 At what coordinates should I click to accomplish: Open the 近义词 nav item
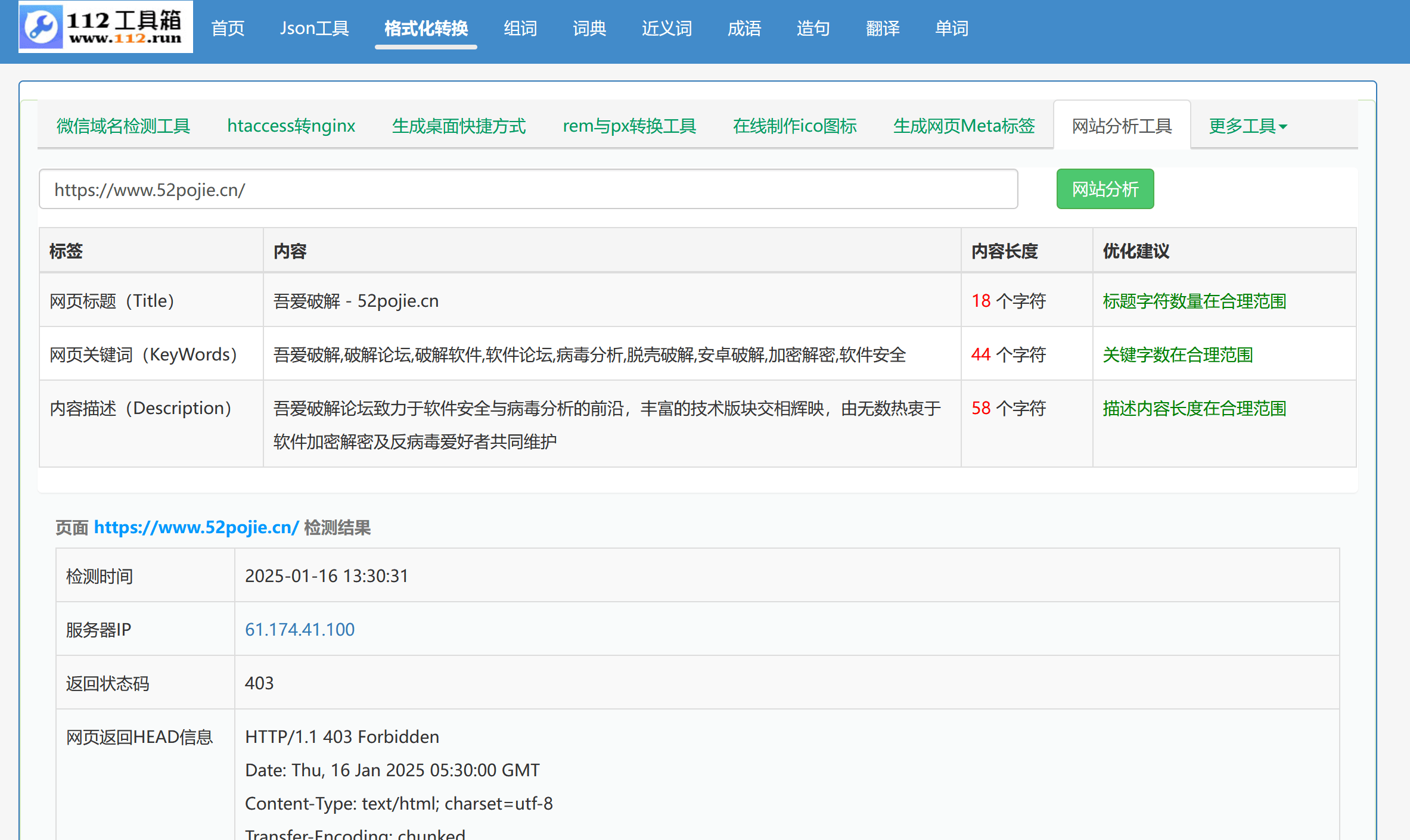click(667, 28)
